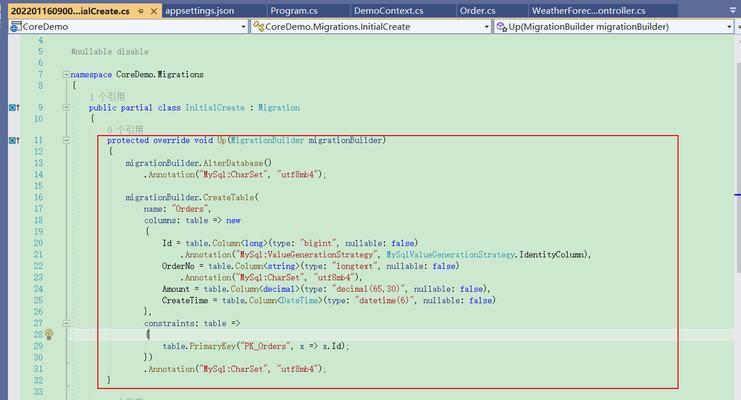Viewport: 741px width, 400px height.
Task: Click the vertical scrollbar thumb of the editor
Action: [738, 168]
